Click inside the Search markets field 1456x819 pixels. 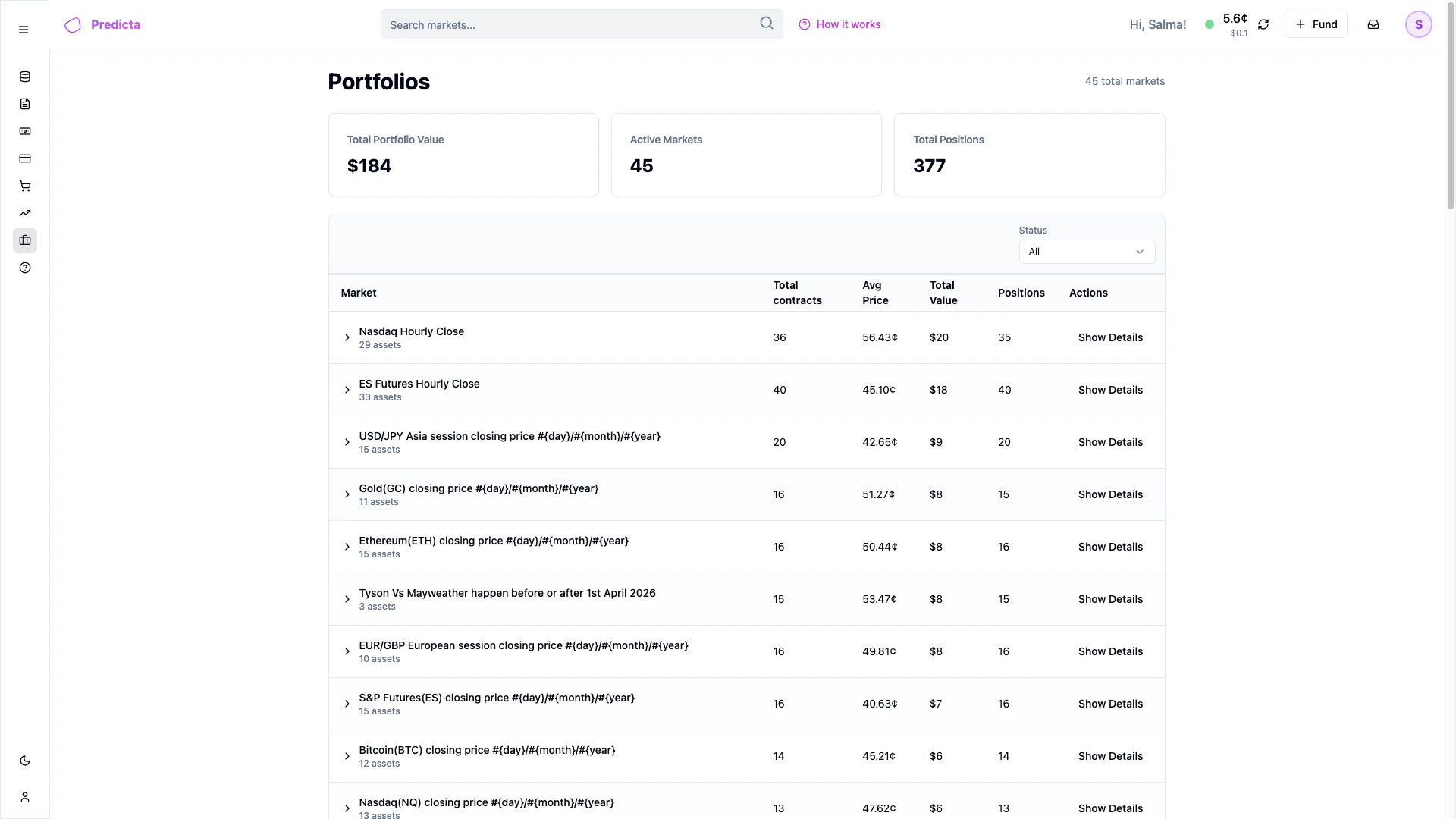(x=569, y=24)
